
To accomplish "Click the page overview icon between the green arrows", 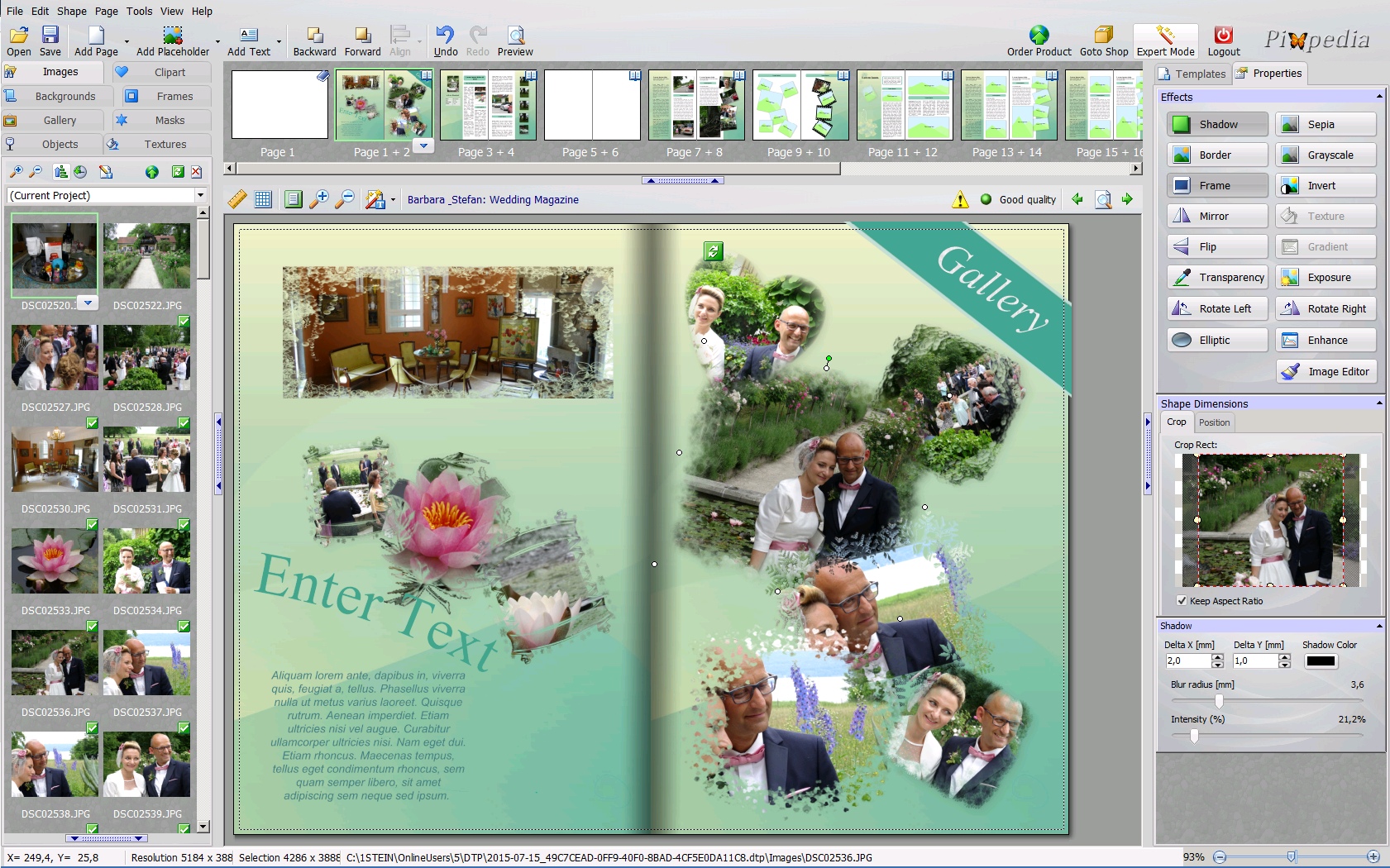I will click(x=1103, y=199).
